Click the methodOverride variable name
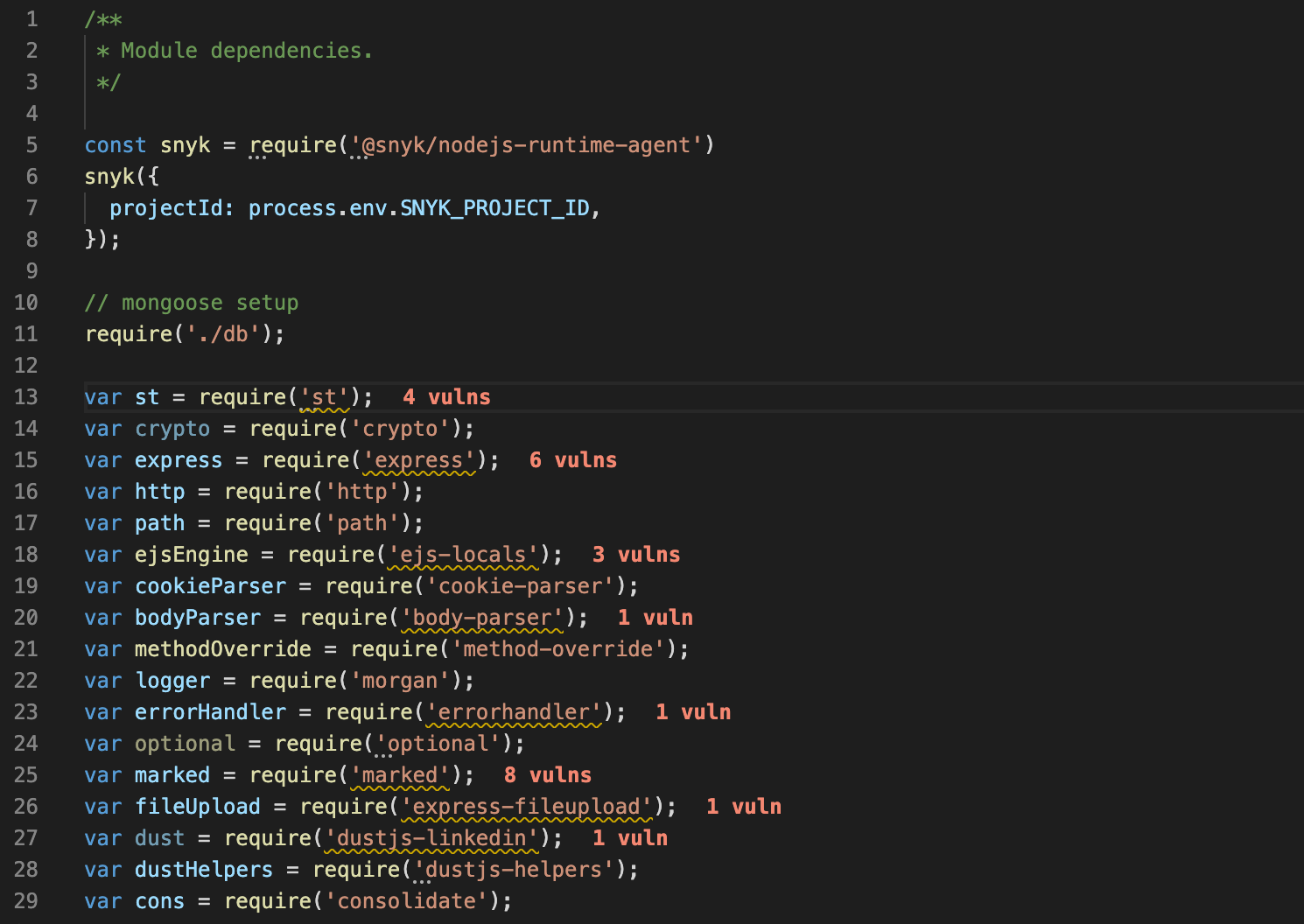 223,649
